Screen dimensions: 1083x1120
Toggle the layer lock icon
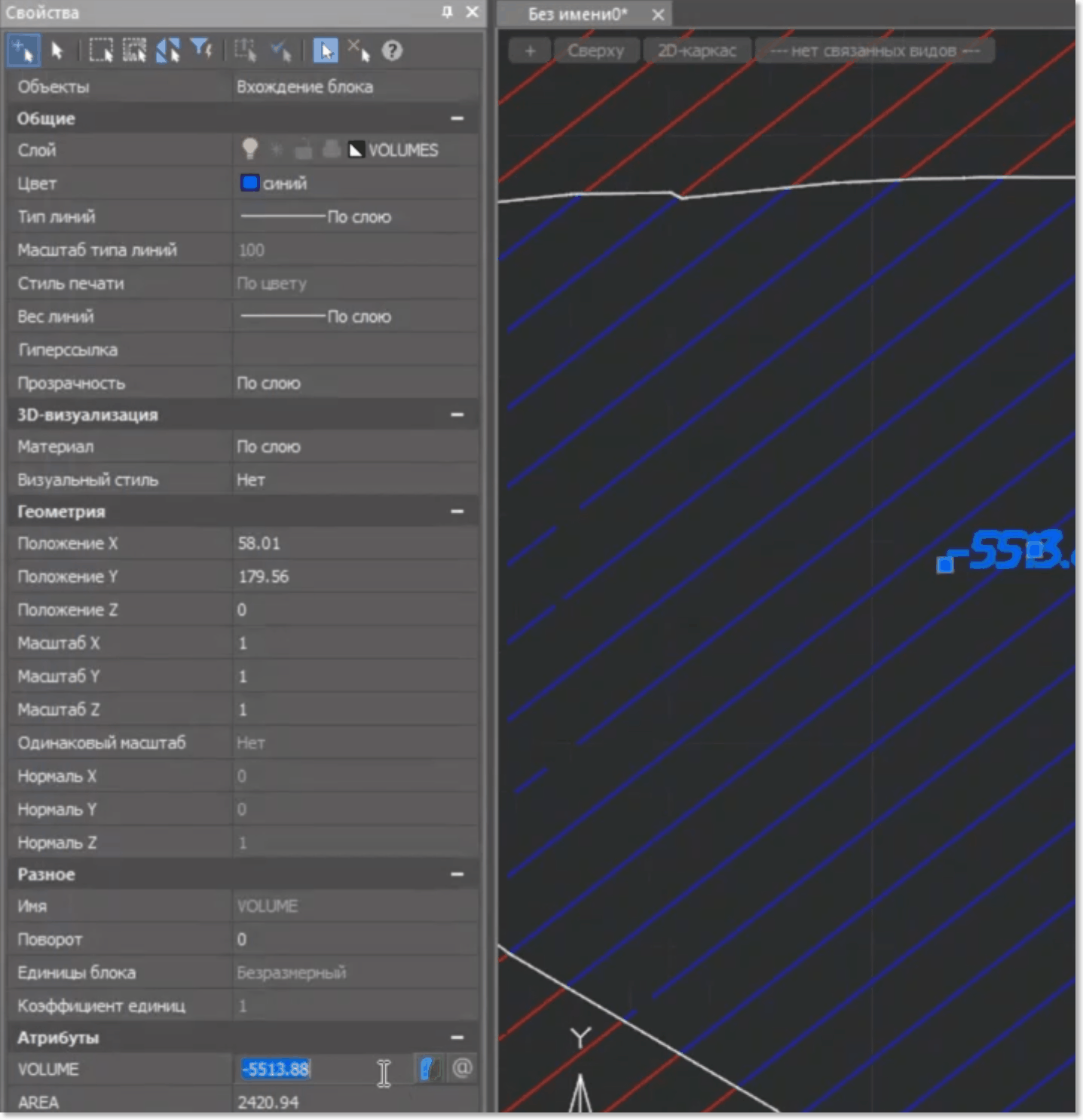[x=303, y=150]
